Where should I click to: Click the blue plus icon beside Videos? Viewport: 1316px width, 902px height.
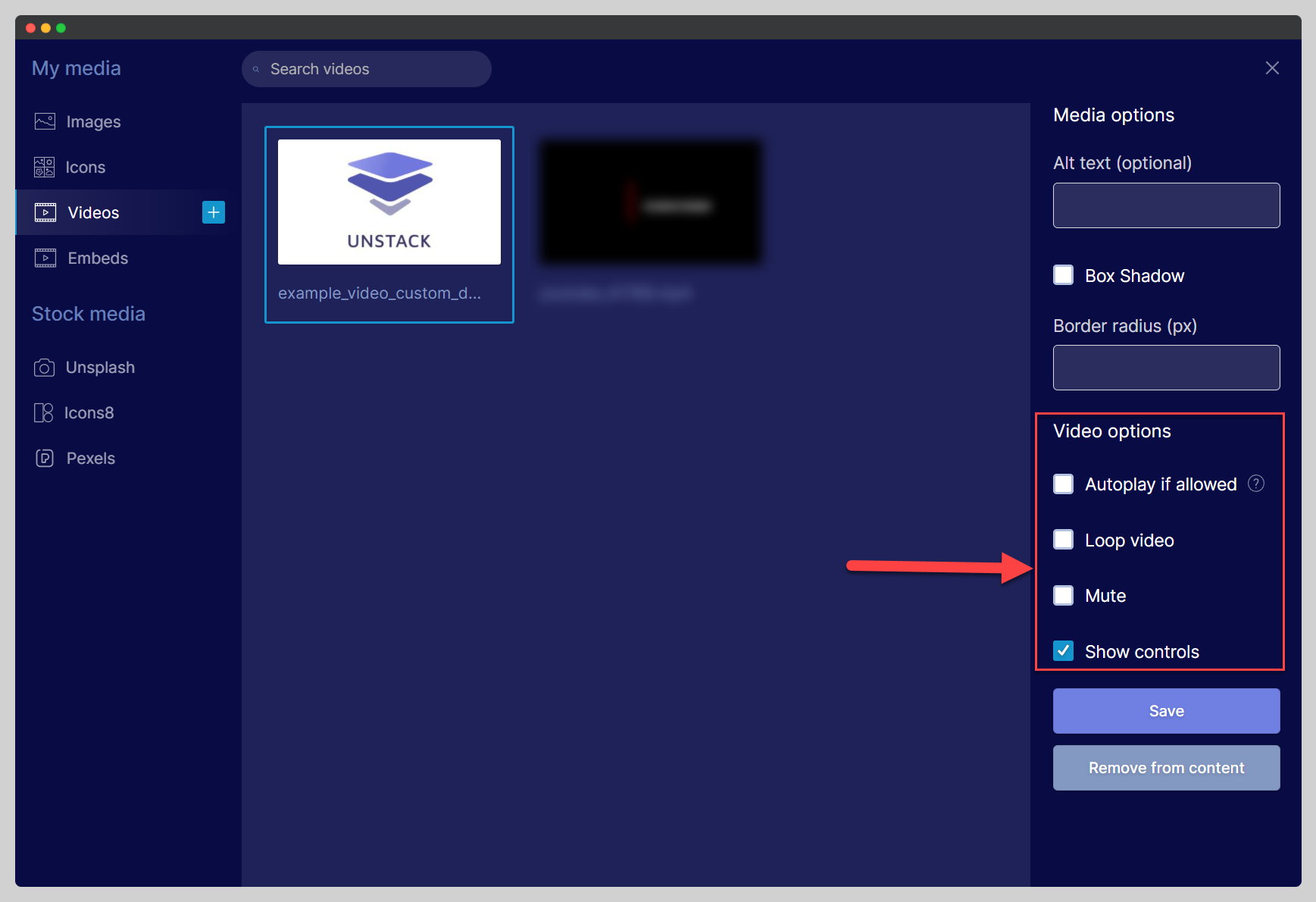point(214,212)
